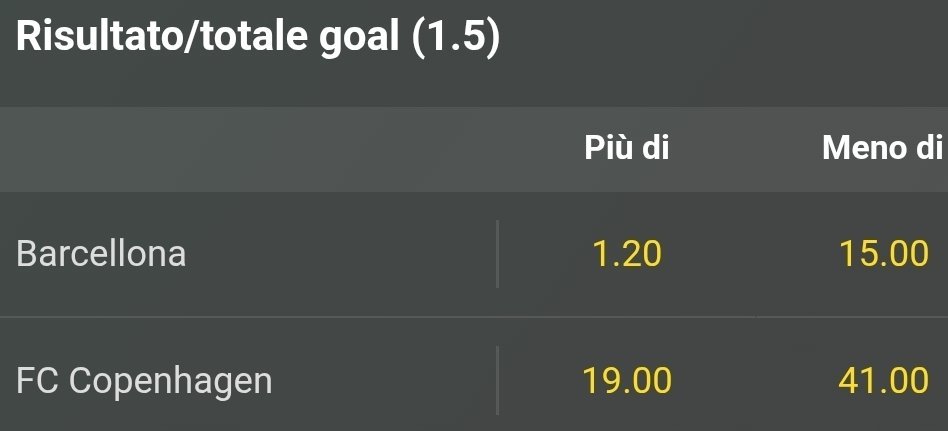This screenshot has width=948, height=431.
Task: Collapse the Risultato/totale goal (1.5) market
Action: coord(258,38)
